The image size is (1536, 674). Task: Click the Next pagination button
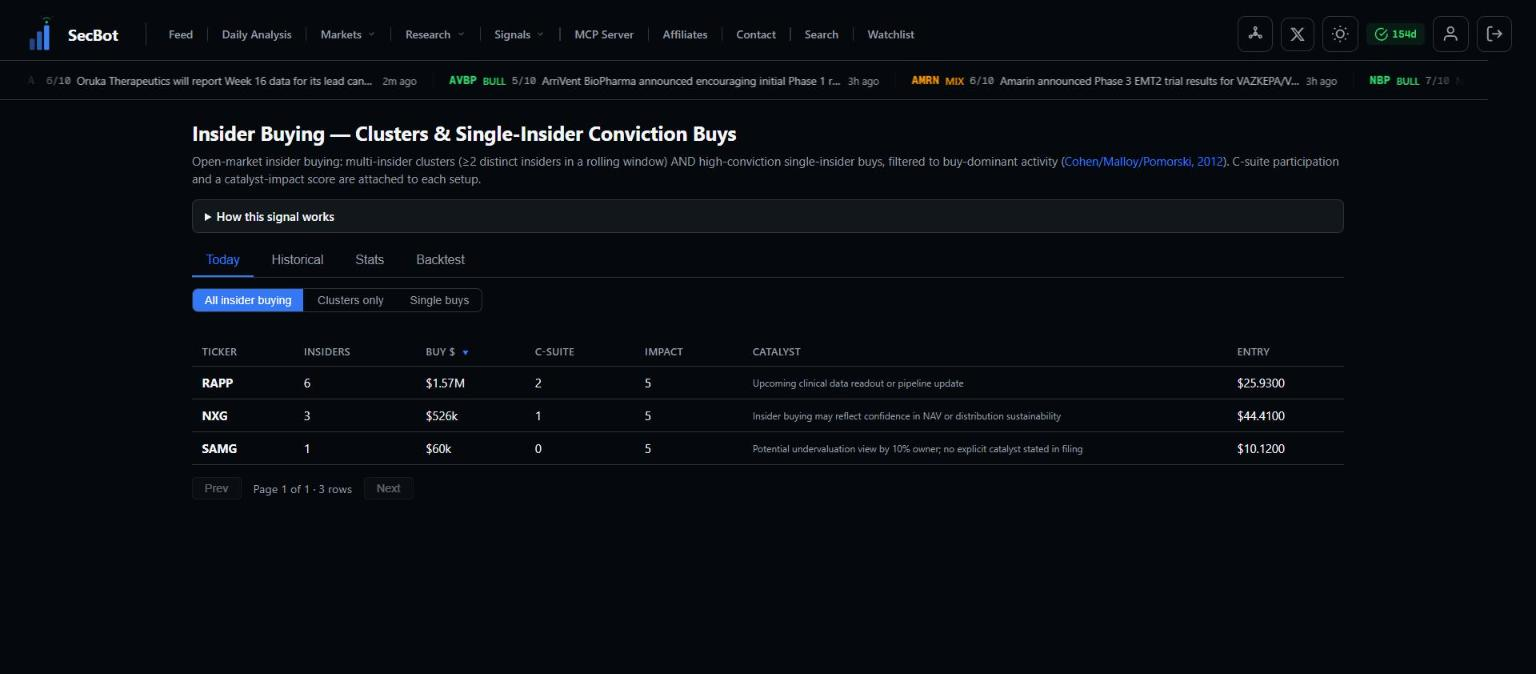(x=388, y=488)
